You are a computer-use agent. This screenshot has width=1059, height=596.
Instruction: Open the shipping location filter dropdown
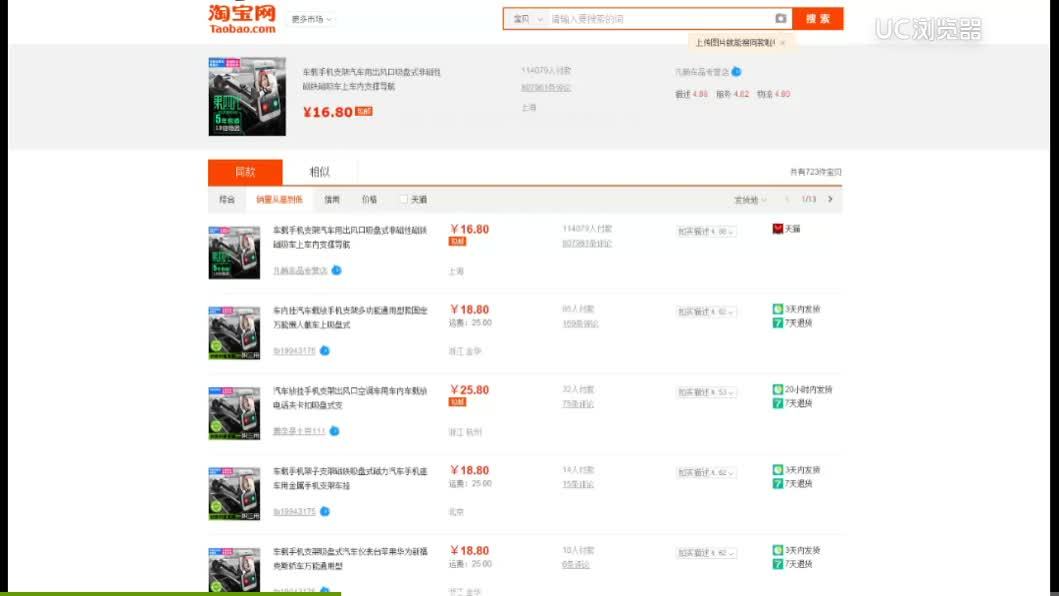tap(750, 200)
